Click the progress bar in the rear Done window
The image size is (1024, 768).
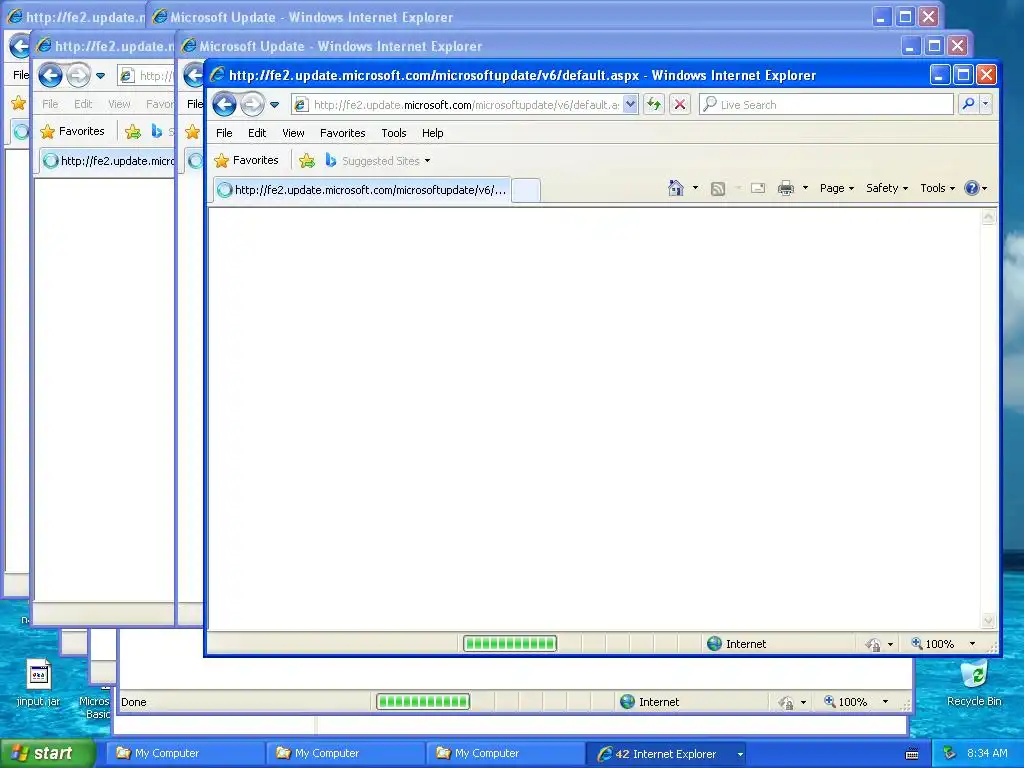[x=423, y=702]
